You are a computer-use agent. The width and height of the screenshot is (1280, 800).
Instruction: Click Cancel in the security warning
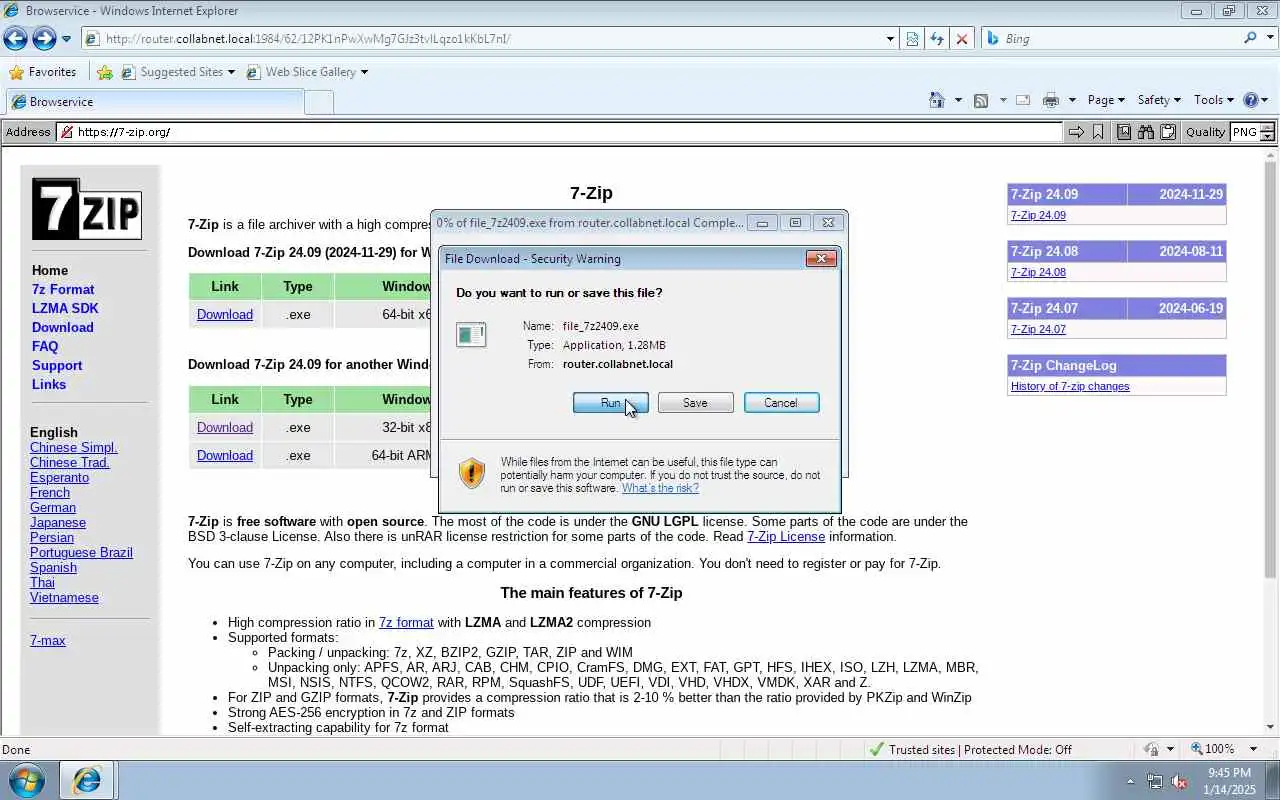pyautogui.click(x=781, y=402)
